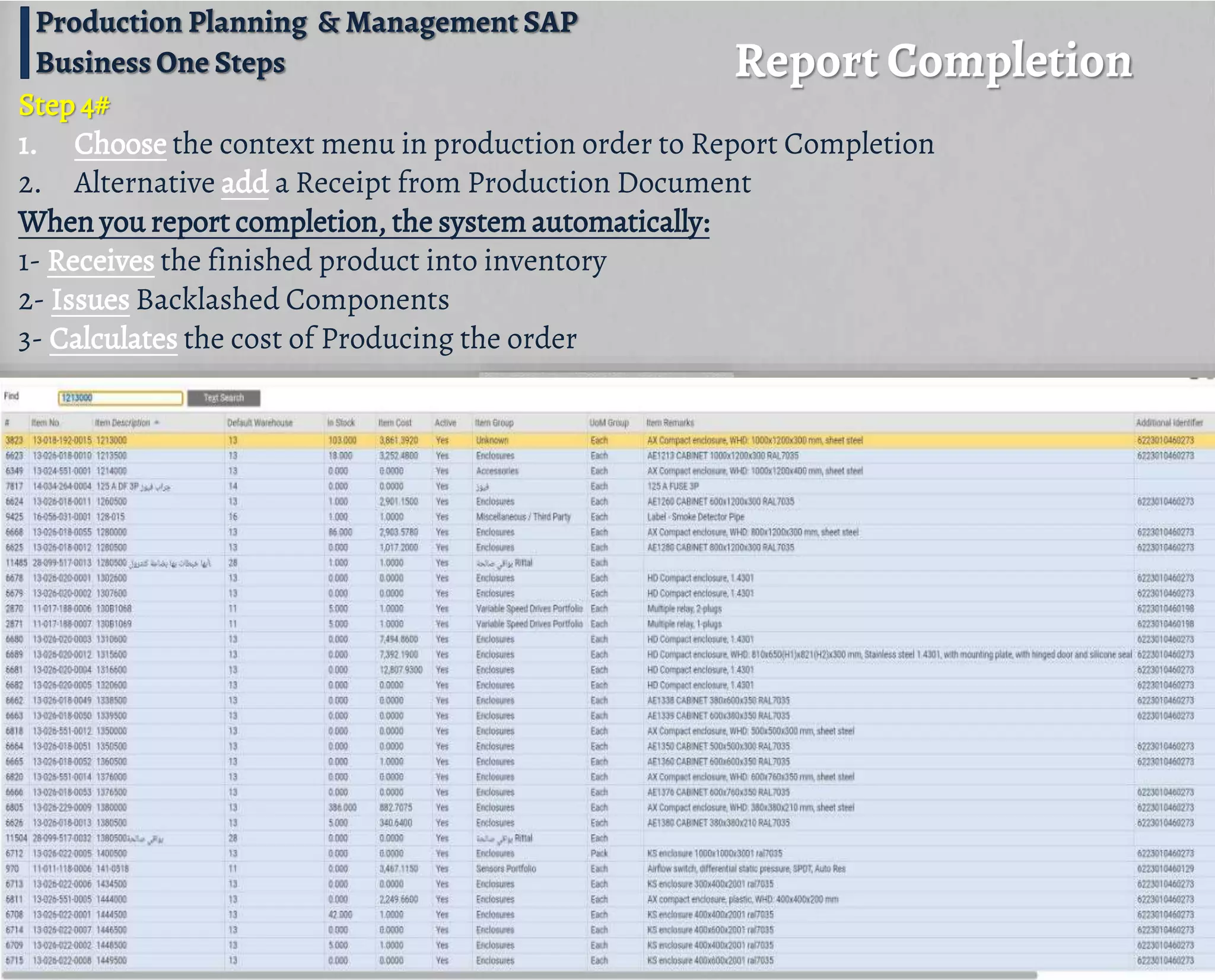Select row with item description 1260500
This screenshot has height=980, width=1215.
607,501
